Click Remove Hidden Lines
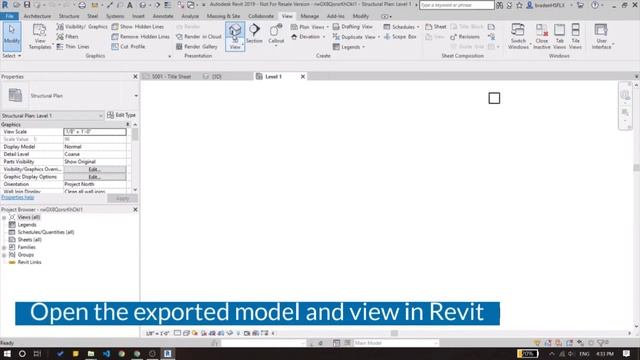 (x=140, y=37)
